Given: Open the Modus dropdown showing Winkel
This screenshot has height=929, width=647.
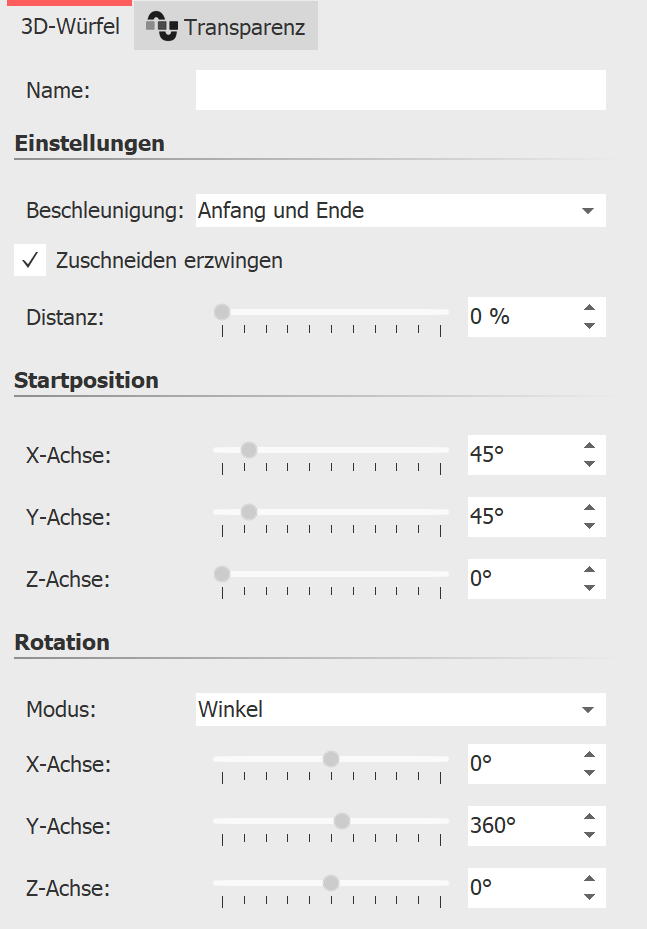Looking at the screenshot, I should pos(400,709).
